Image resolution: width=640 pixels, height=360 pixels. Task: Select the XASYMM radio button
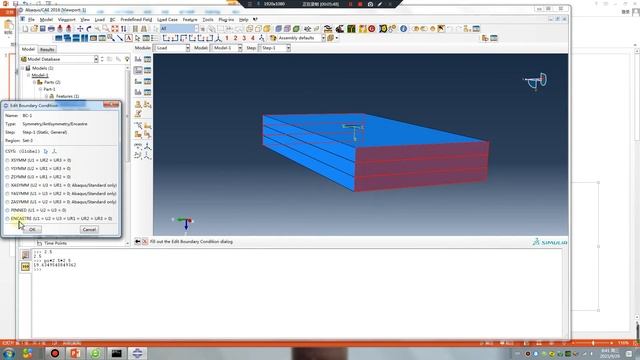pos(7,185)
